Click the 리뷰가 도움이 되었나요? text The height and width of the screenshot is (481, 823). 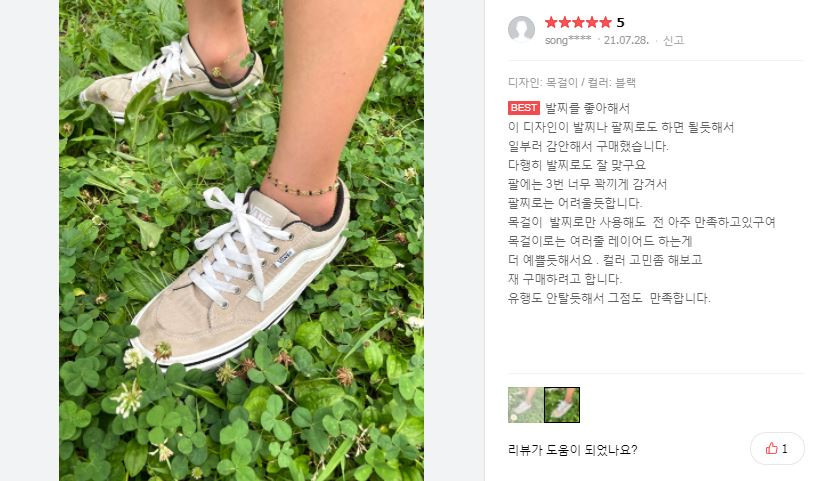[x=573, y=449]
